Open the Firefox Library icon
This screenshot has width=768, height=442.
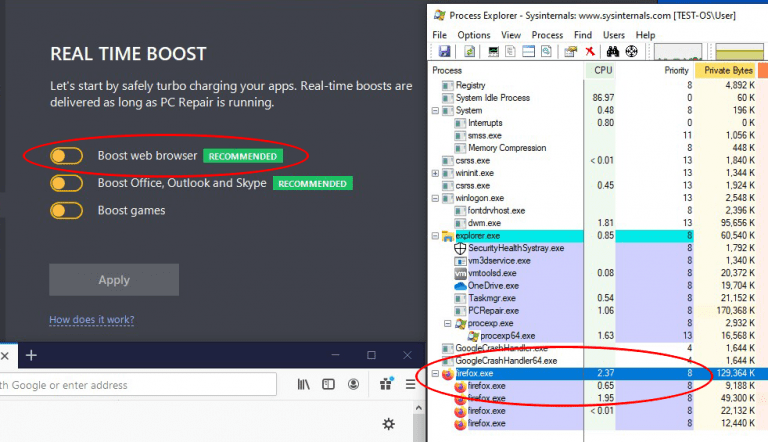[x=303, y=384]
